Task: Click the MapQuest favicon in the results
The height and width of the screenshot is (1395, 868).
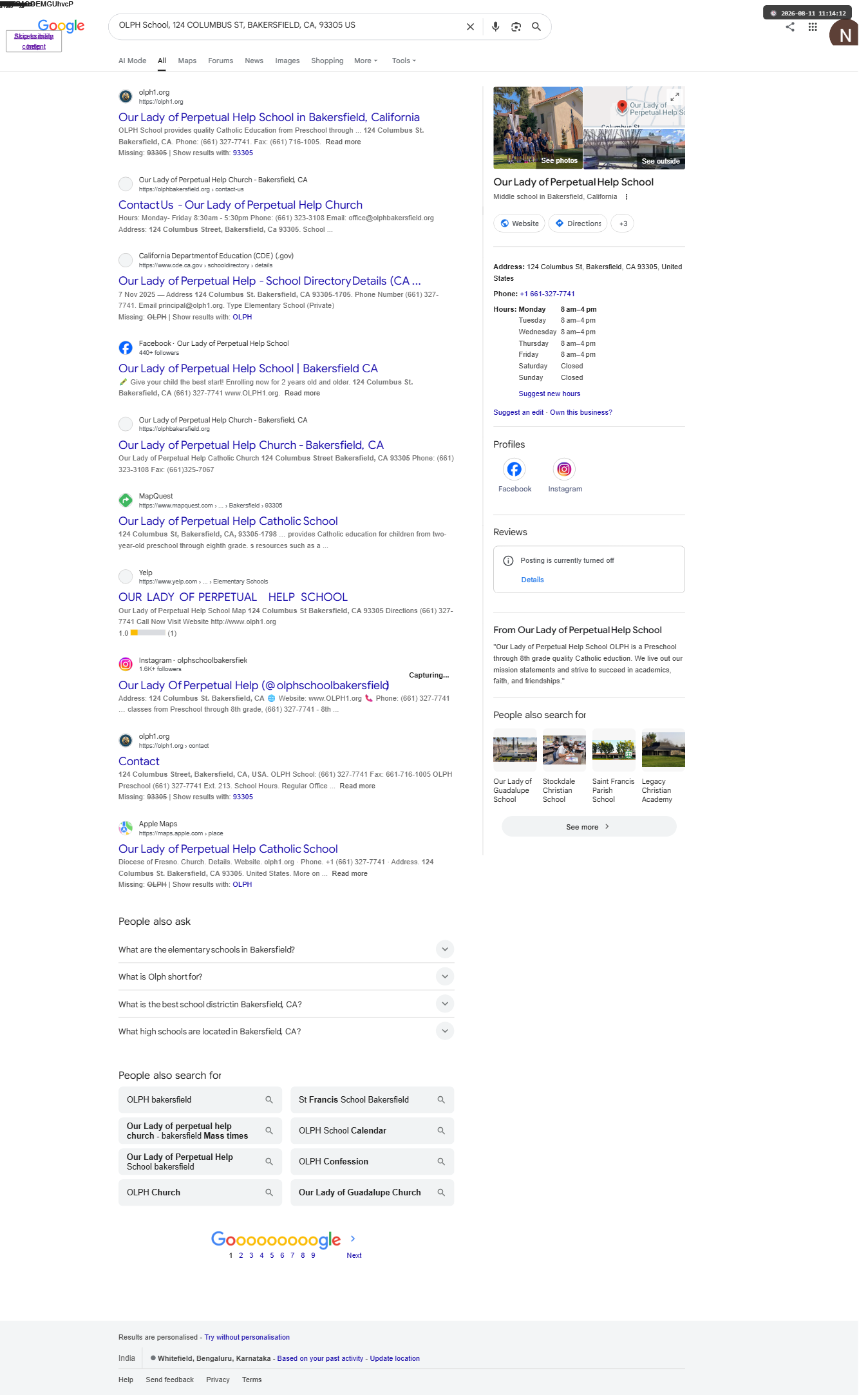Action: (126, 500)
